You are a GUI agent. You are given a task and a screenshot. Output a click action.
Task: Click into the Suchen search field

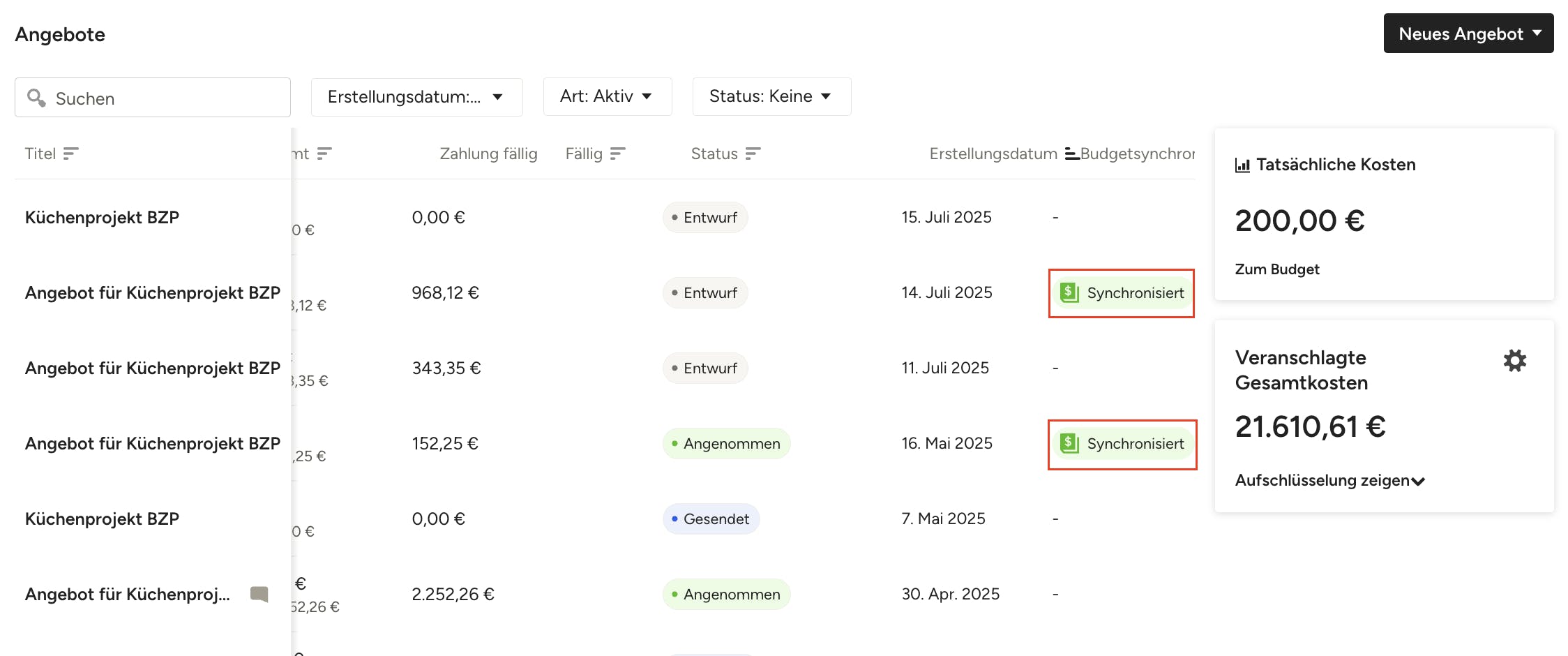point(160,98)
